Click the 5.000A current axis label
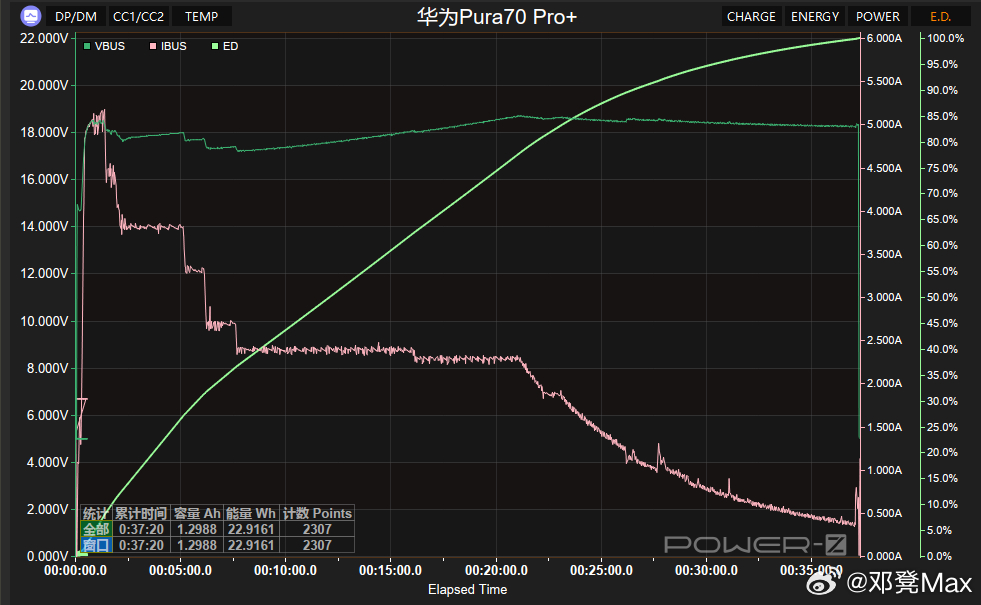This screenshot has height=605, width=981. click(885, 125)
